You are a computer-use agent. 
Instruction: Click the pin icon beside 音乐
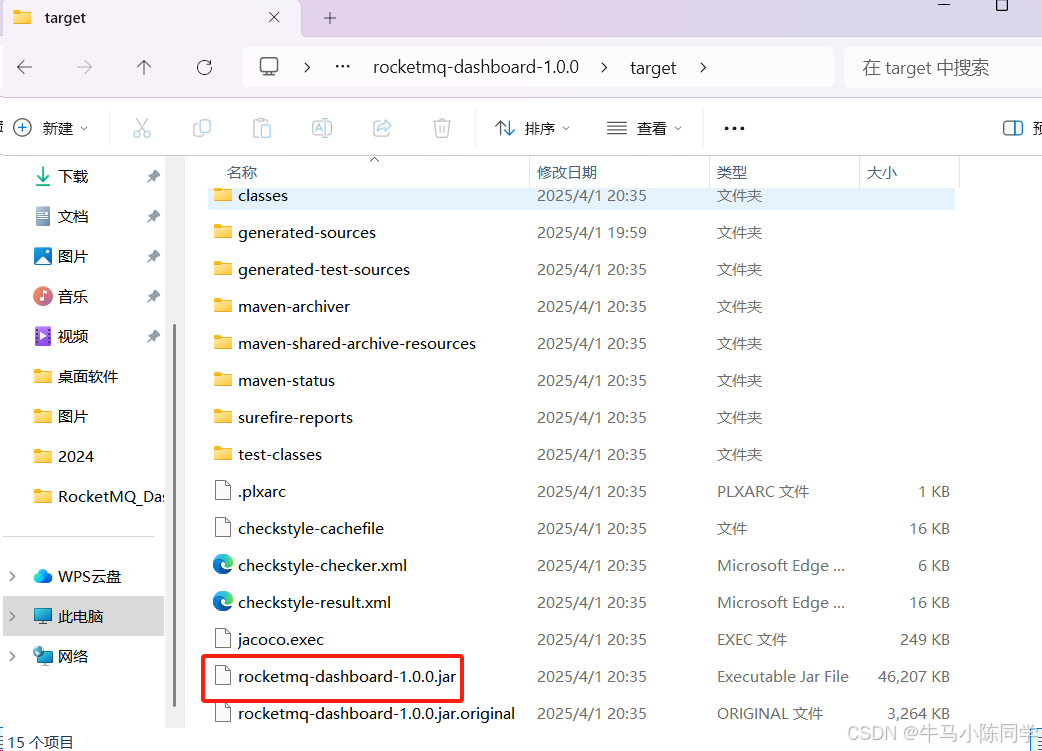coord(154,296)
